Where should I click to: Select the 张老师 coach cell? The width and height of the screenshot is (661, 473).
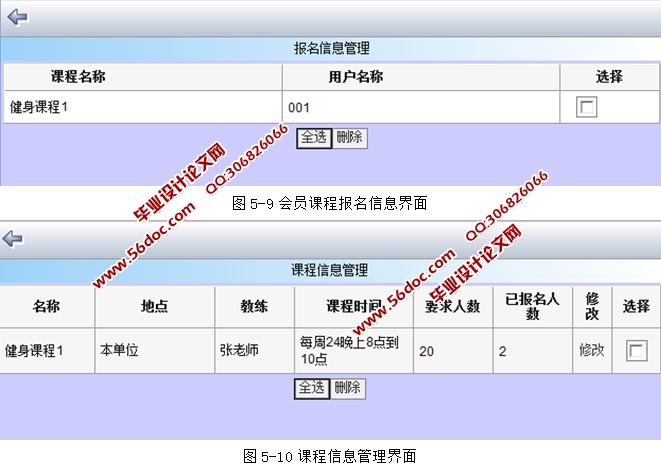coord(254,351)
